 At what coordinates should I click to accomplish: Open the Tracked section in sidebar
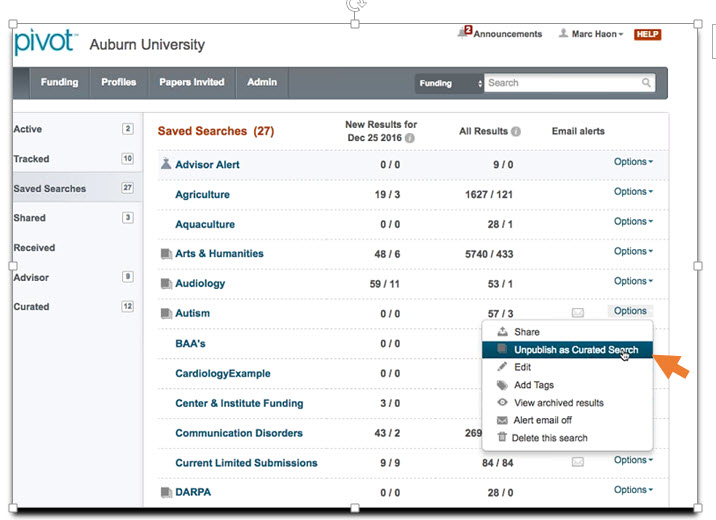coord(32,159)
